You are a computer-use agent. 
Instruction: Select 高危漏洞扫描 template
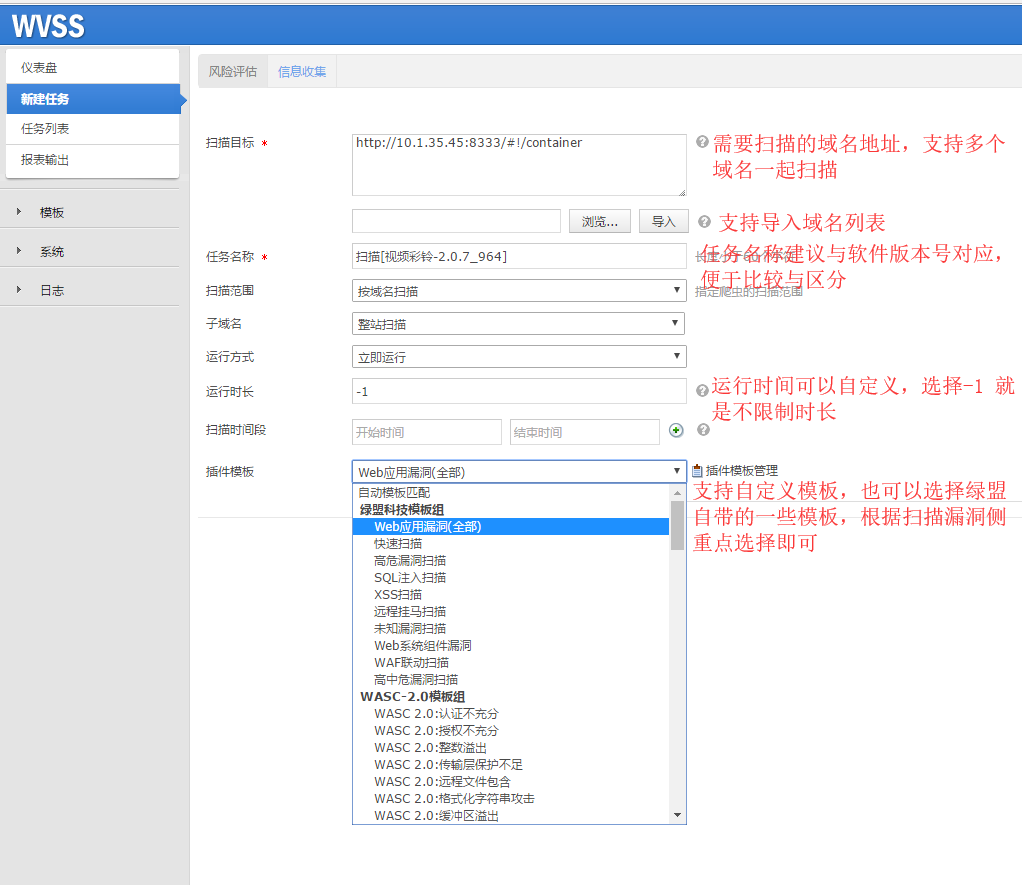tap(511, 560)
